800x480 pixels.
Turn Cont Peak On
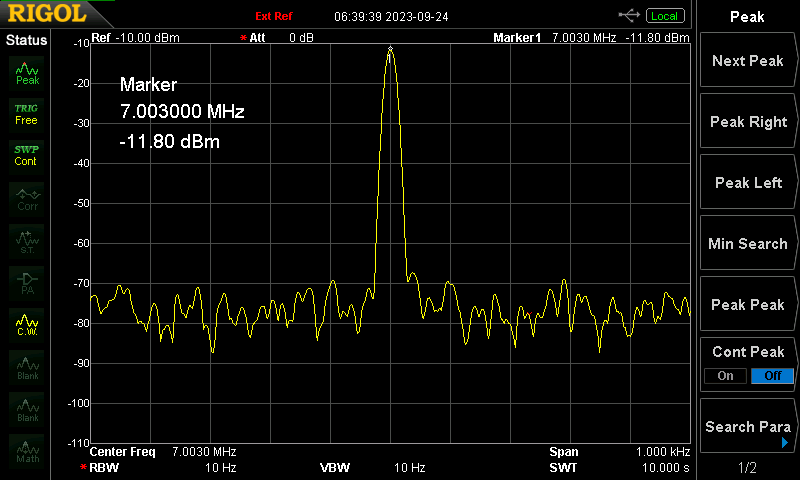(x=725, y=376)
